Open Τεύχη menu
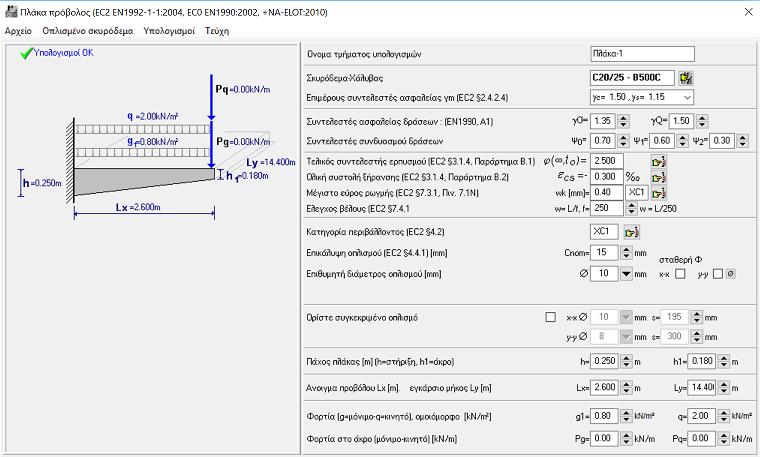This screenshot has height=457, width=760. tap(217, 31)
